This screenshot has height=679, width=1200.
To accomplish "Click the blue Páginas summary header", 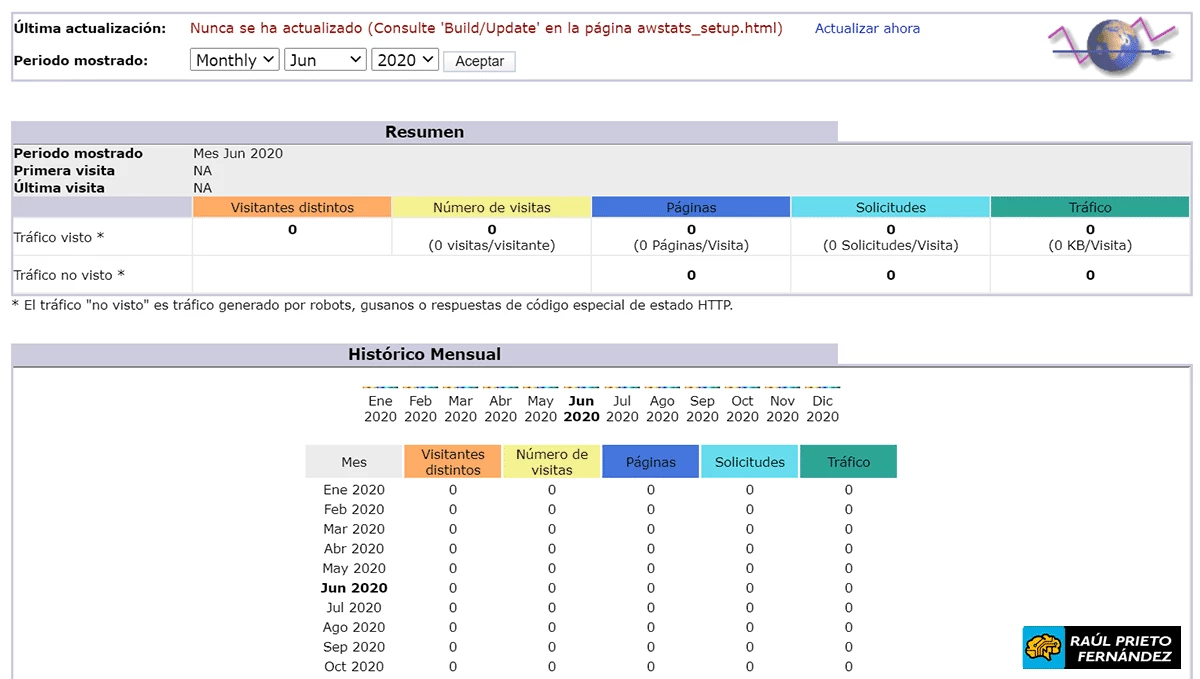I will click(x=691, y=207).
